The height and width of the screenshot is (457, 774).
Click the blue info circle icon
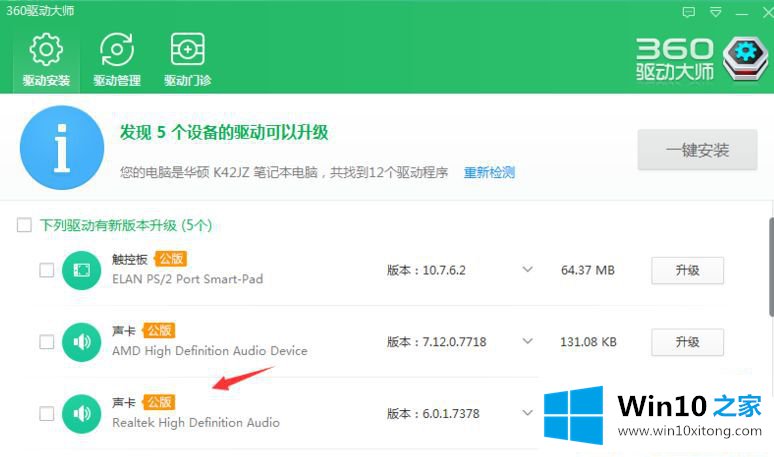pyautogui.click(x=61, y=148)
